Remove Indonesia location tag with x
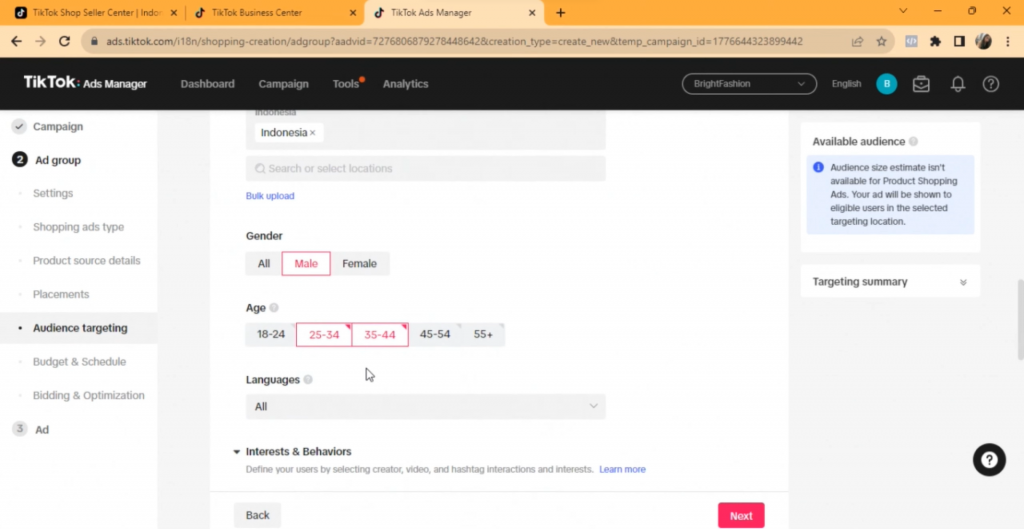The image size is (1024, 529). click(313, 133)
